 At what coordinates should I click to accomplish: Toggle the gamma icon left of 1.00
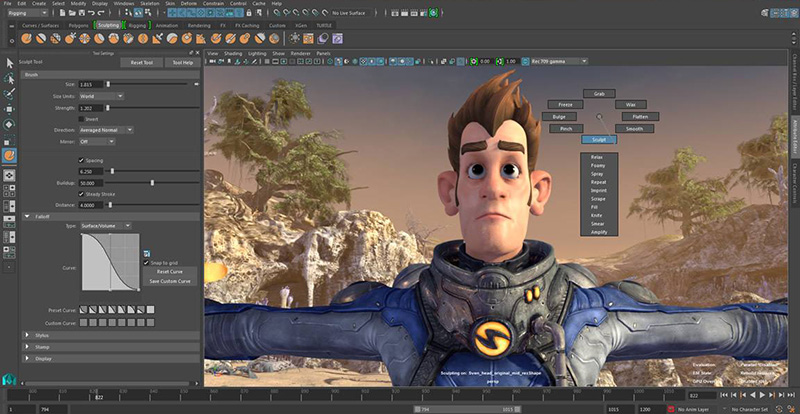[499, 61]
